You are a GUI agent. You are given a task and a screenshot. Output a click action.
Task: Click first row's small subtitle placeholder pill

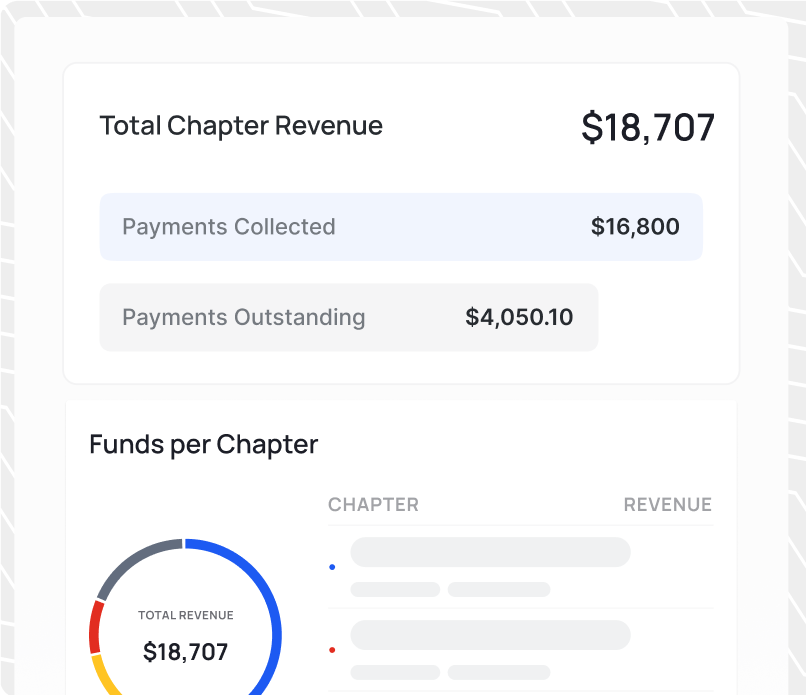395,589
